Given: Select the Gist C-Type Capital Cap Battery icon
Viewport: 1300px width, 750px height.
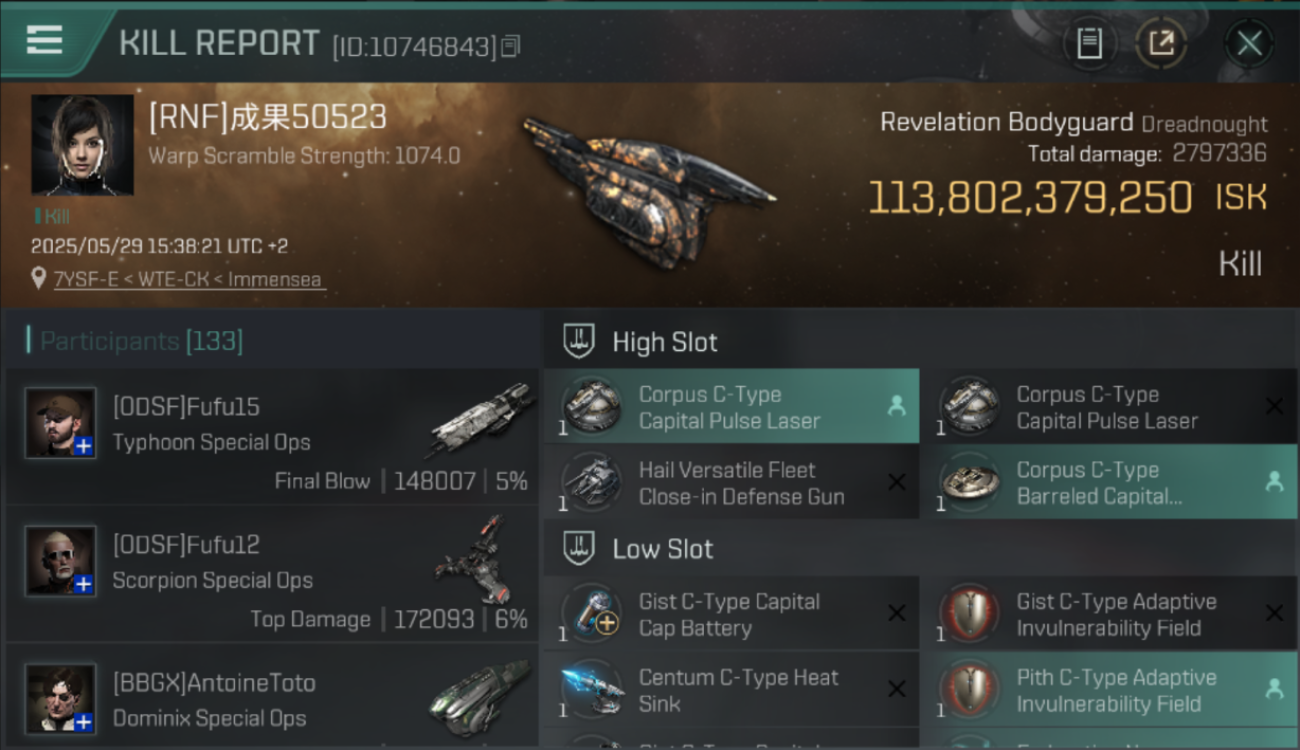Looking at the screenshot, I should [x=592, y=613].
